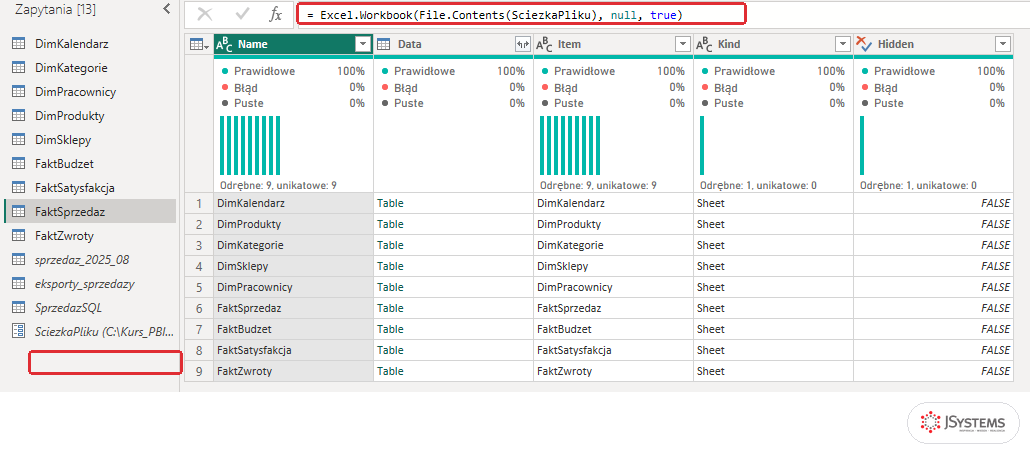Click parameter icon next to SciezkaPliku
The width and height of the screenshot is (1030, 454).
[18, 332]
